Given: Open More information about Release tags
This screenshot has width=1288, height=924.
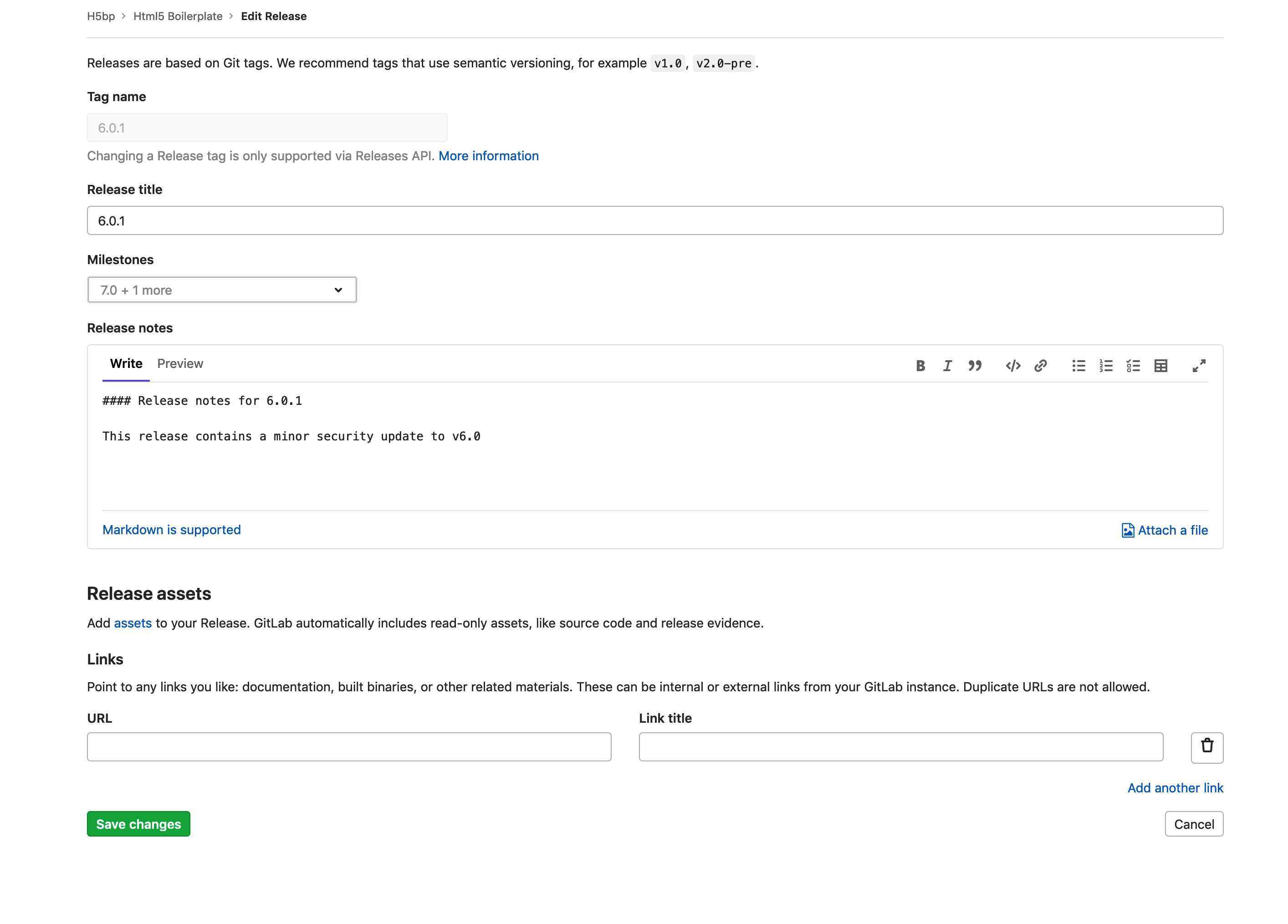Looking at the screenshot, I should click(x=489, y=156).
